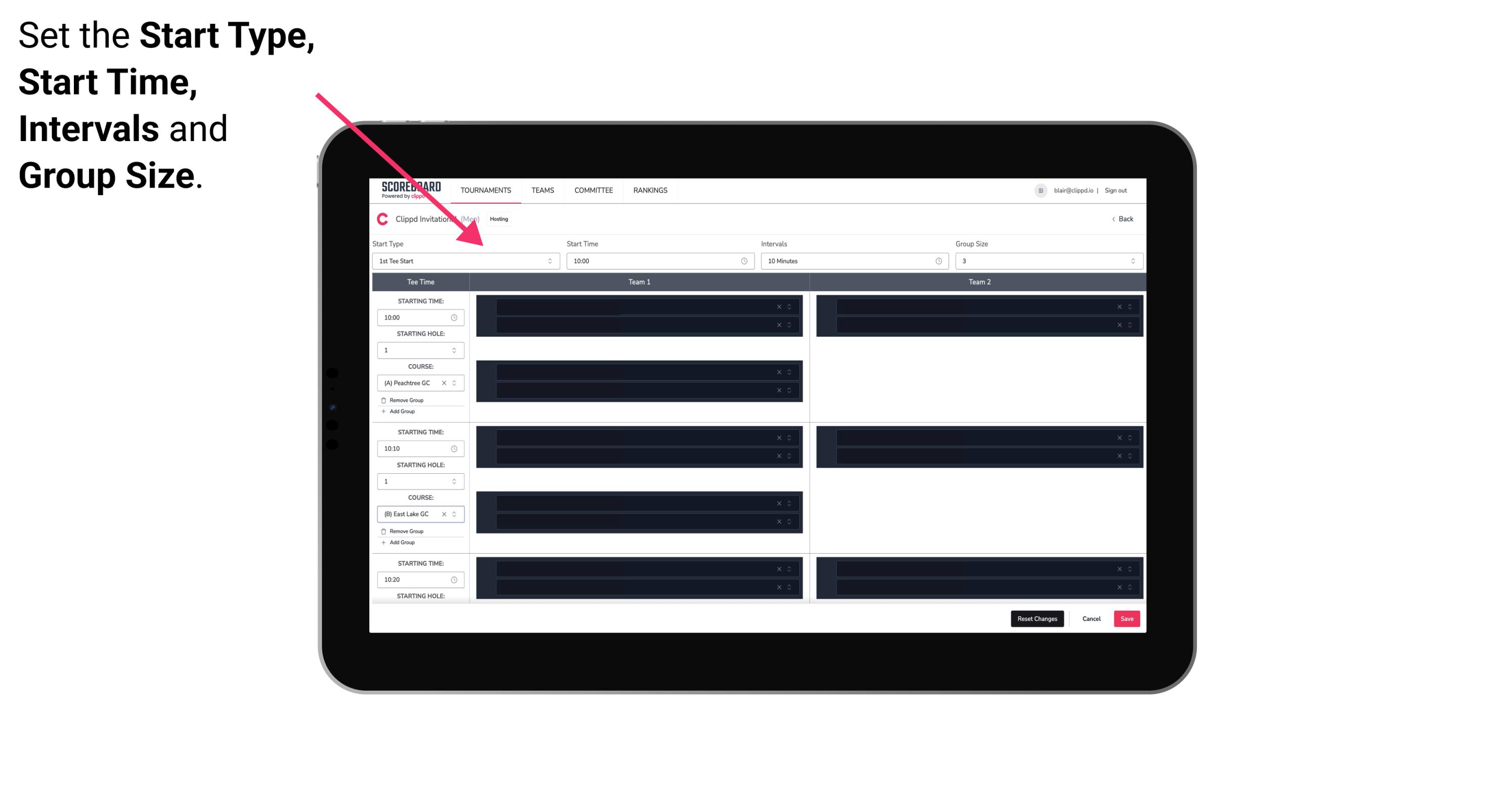The width and height of the screenshot is (1510, 812).
Task: Expand the Intervals dropdown showing 10 Minutes
Action: 852,261
